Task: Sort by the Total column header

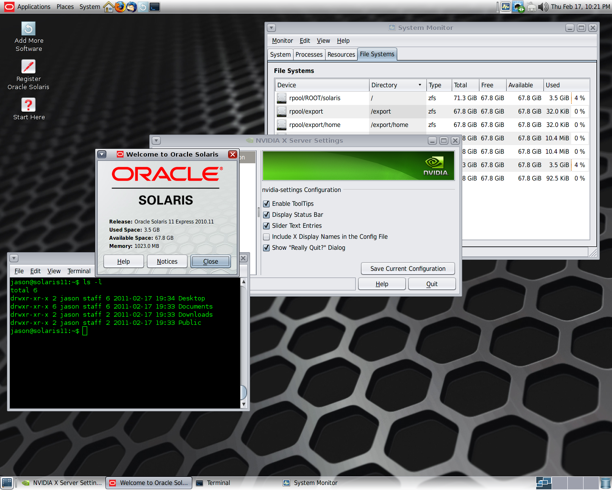Action: [465, 85]
